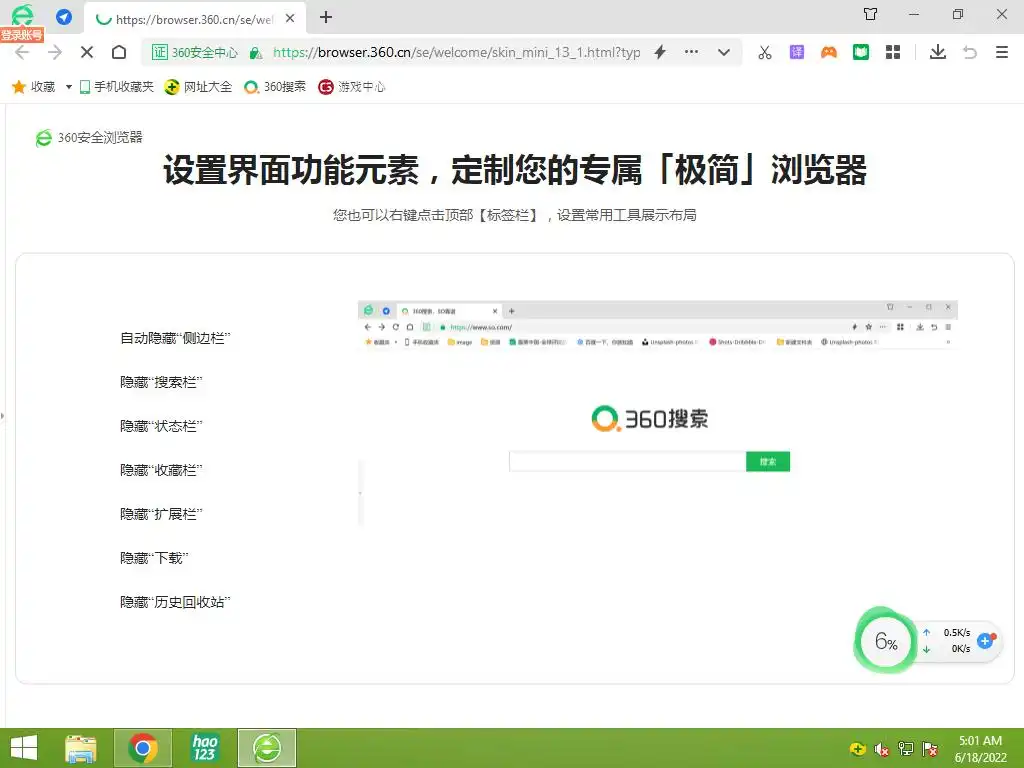This screenshot has height=768, width=1024.
Task: Open the network tray icon
Action: [x=906, y=749]
